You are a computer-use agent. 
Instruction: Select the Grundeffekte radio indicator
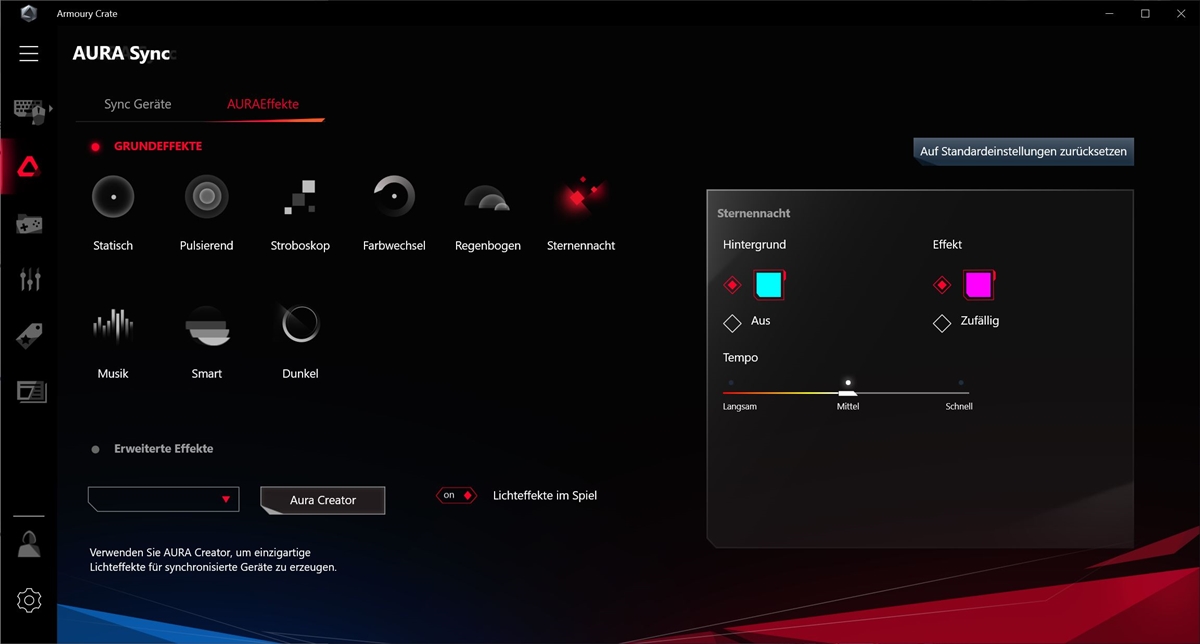[x=96, y=147]
